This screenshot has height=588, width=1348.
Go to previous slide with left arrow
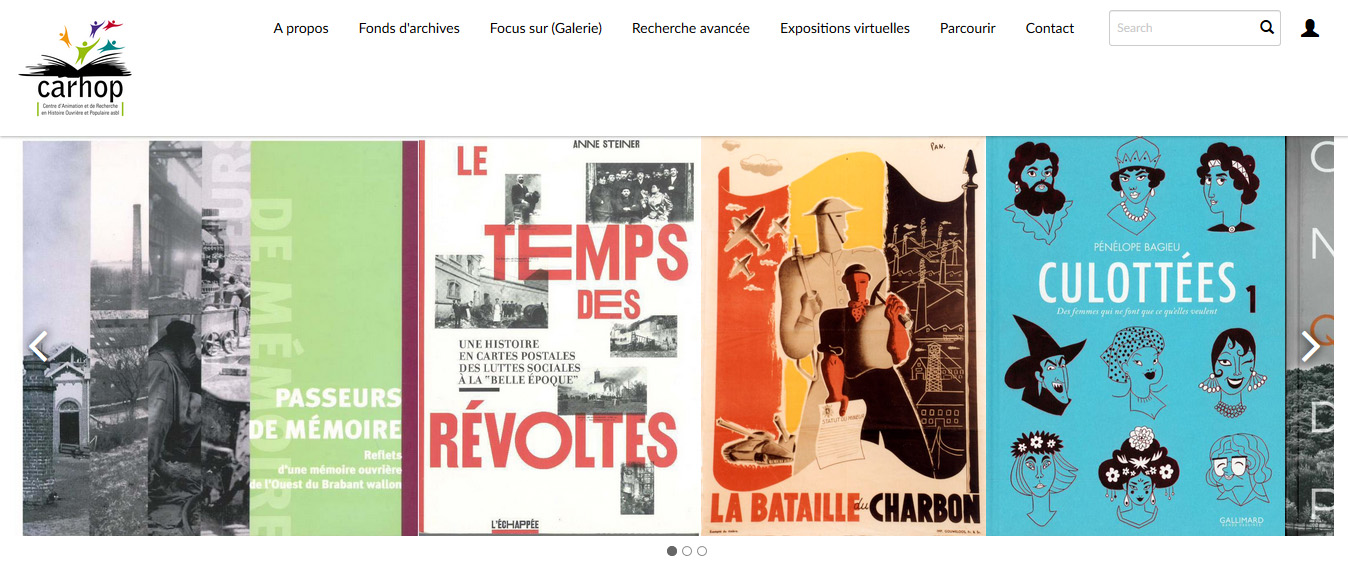coord(38,346)
